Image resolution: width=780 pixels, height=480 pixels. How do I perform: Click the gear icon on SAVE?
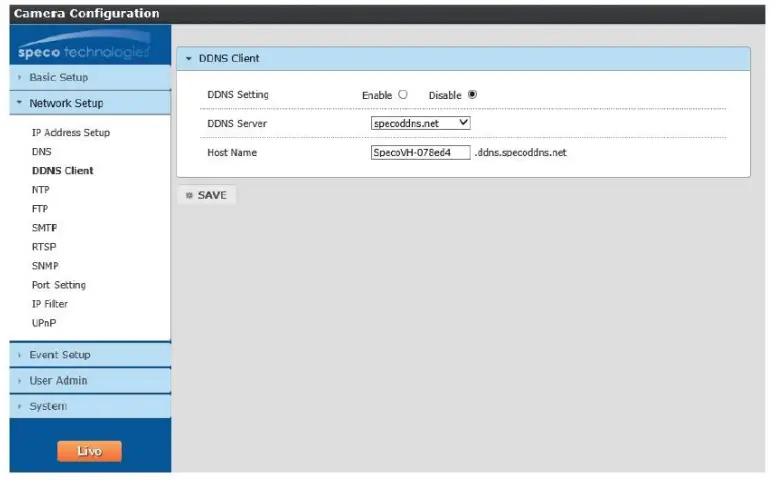189,195
